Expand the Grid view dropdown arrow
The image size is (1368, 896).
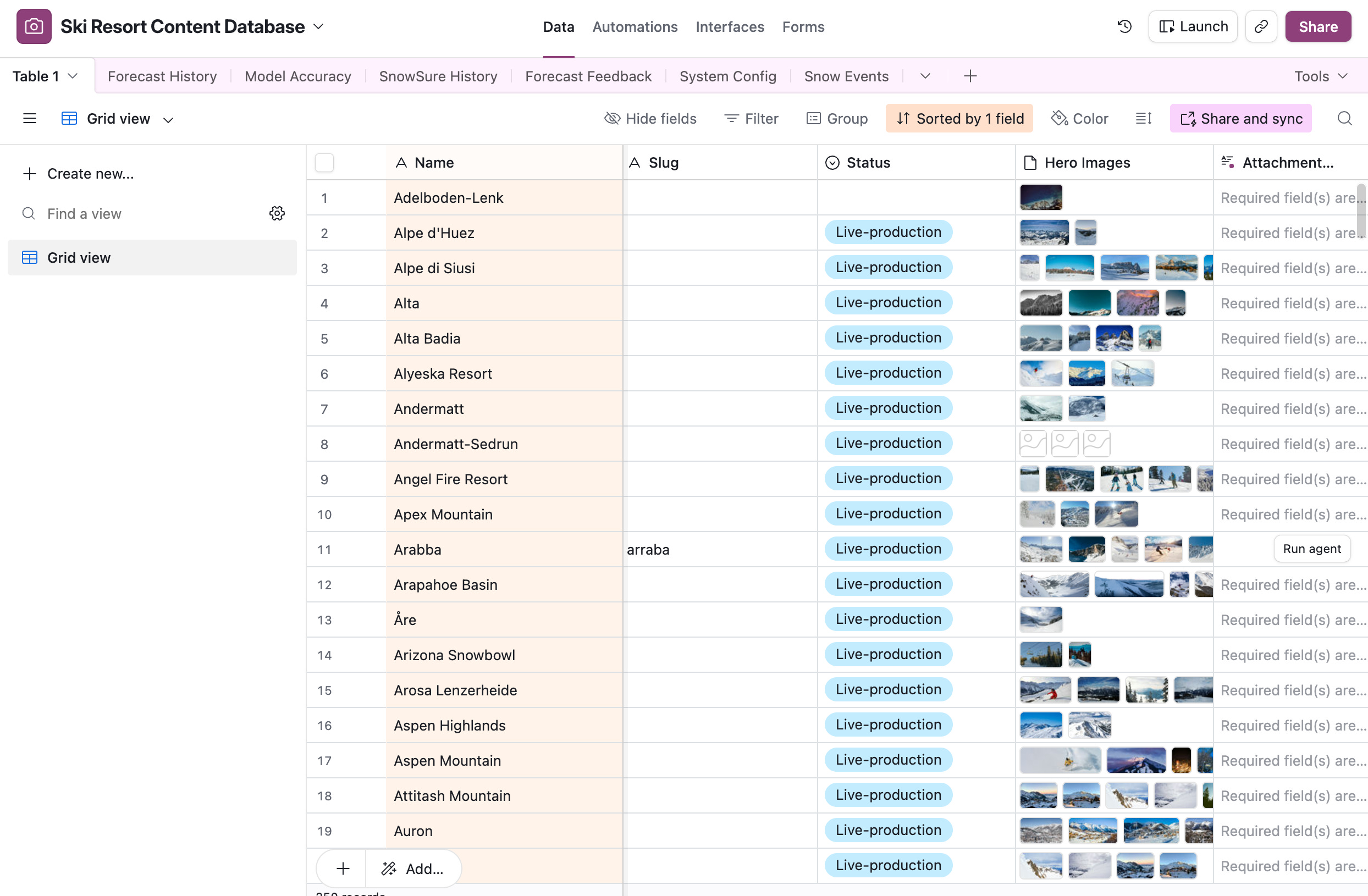tap(168, 119)
